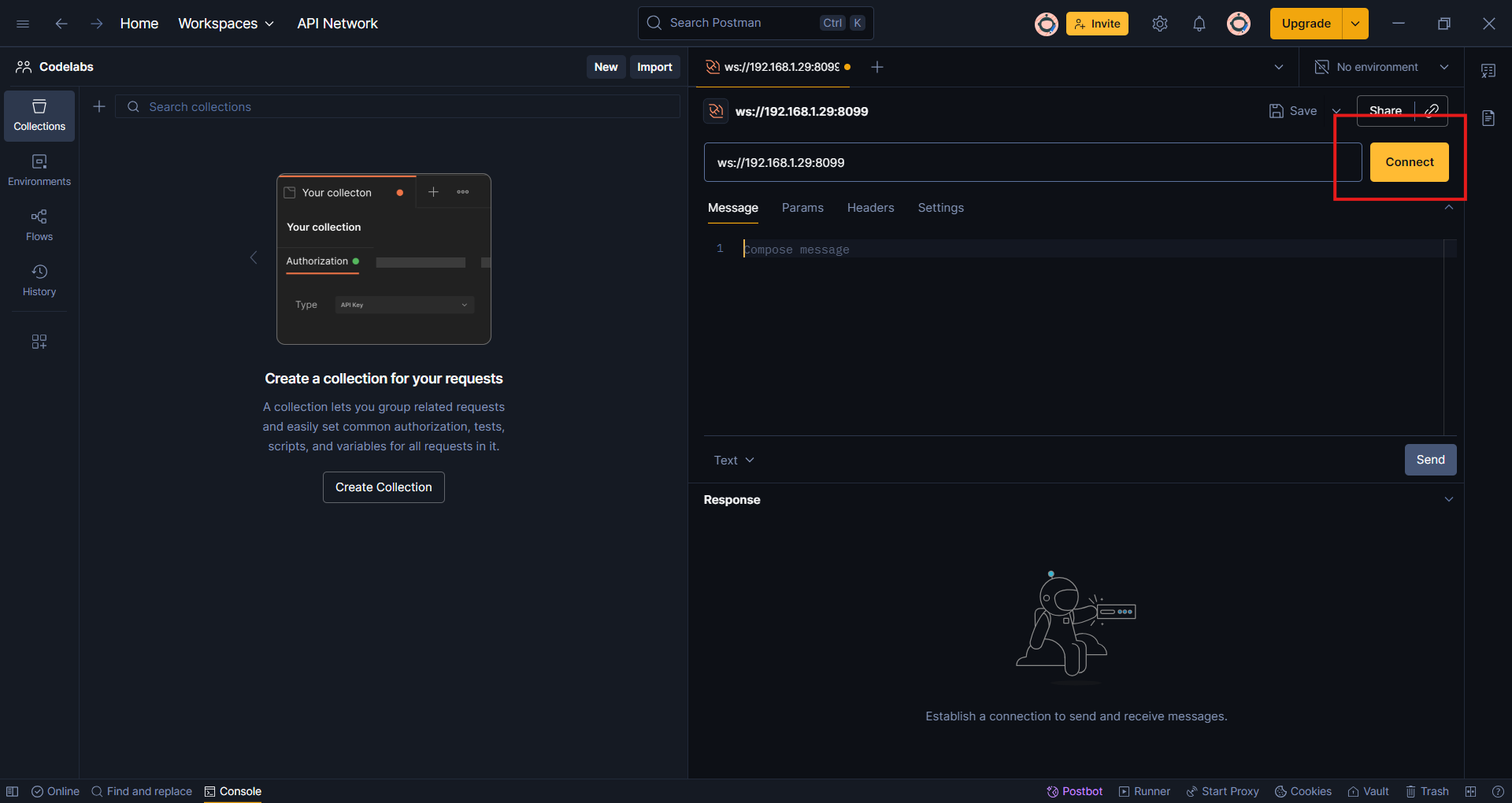Collapse the Response section
Image resolution: width=1512 pixels, height=803 pixels.
coord(1448,500)
